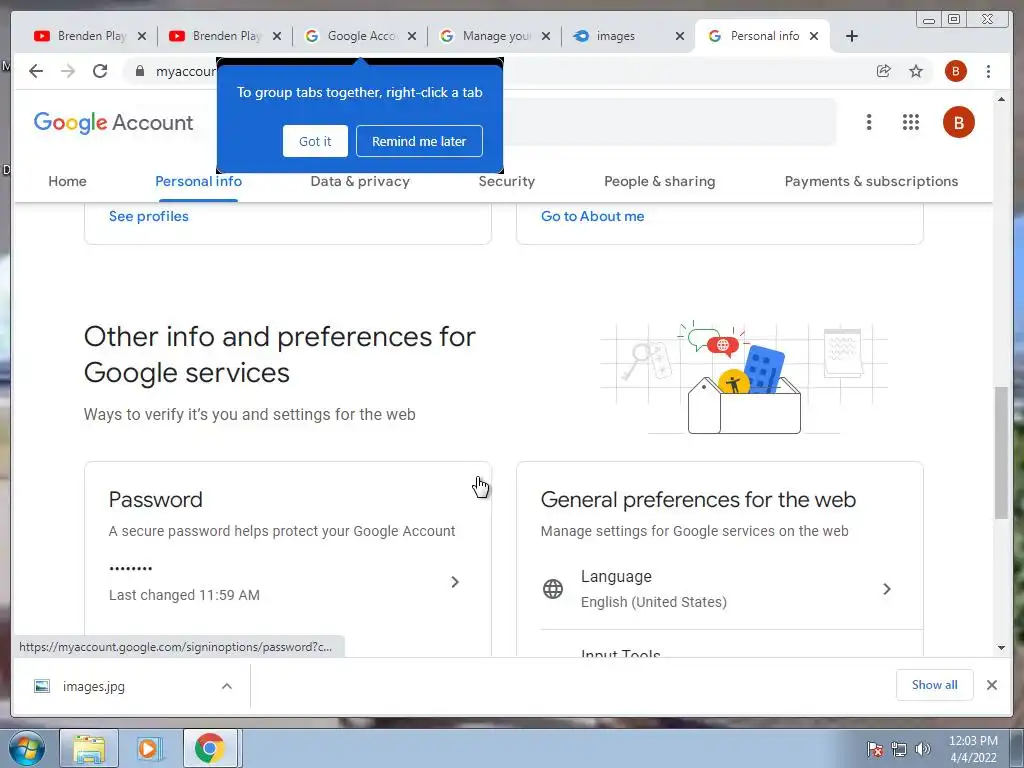Click the taskbar clock showing 12:03 PM
Viewport: 1024px width, 768px height.
(973, 749)
